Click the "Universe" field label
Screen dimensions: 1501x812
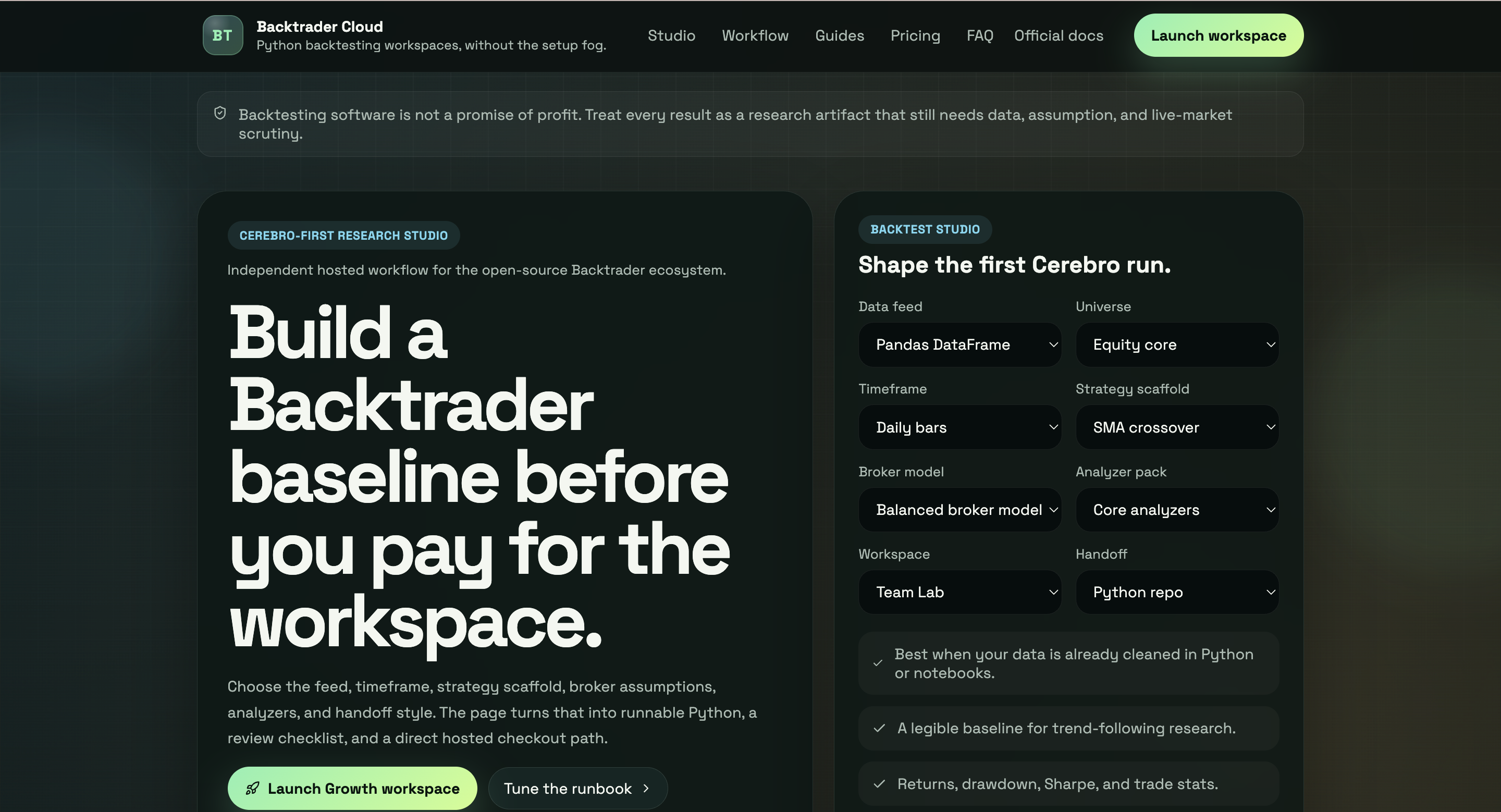tap(1103, 306)
